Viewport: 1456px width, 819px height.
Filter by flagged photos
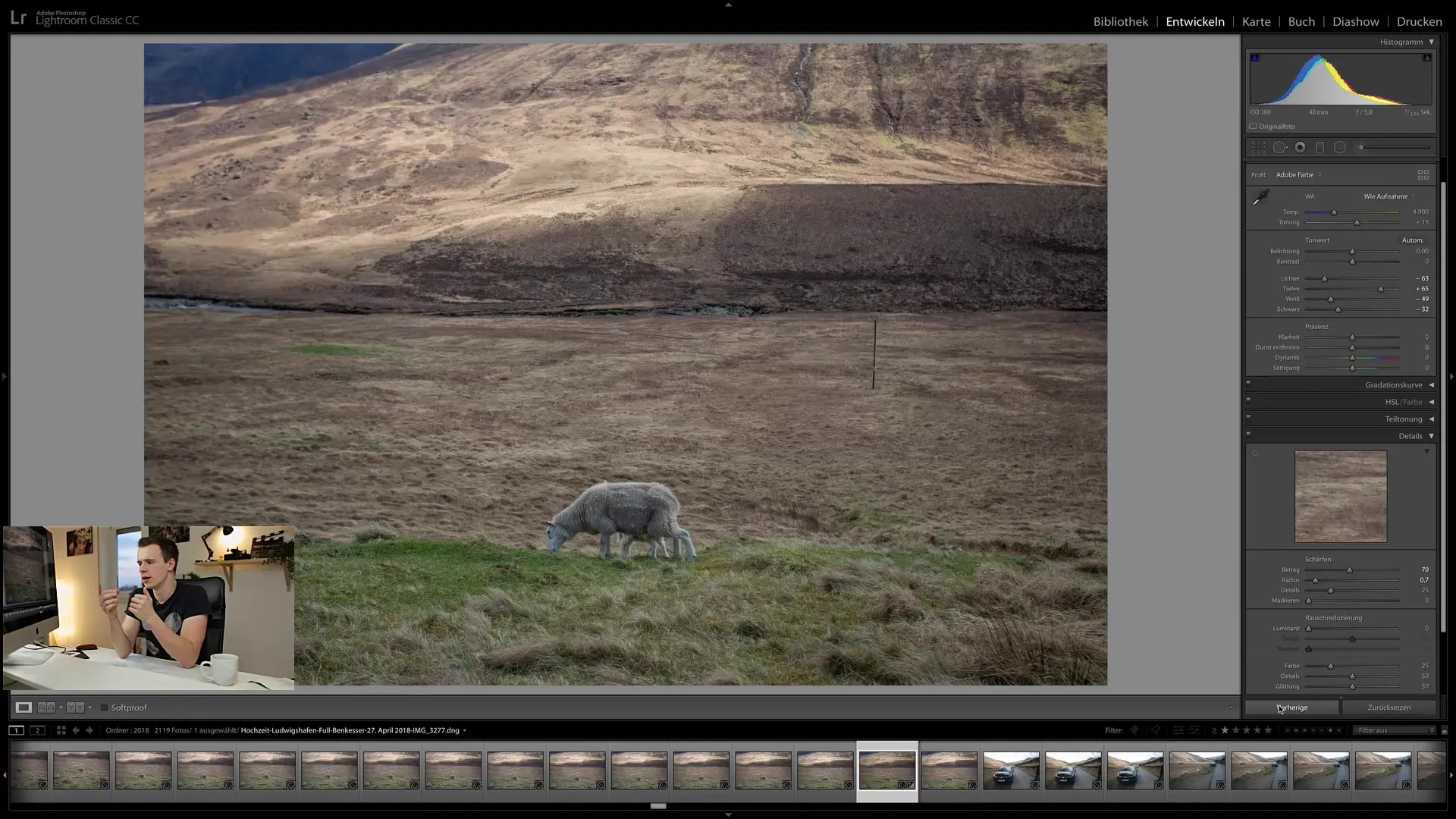pos(1135,730)
